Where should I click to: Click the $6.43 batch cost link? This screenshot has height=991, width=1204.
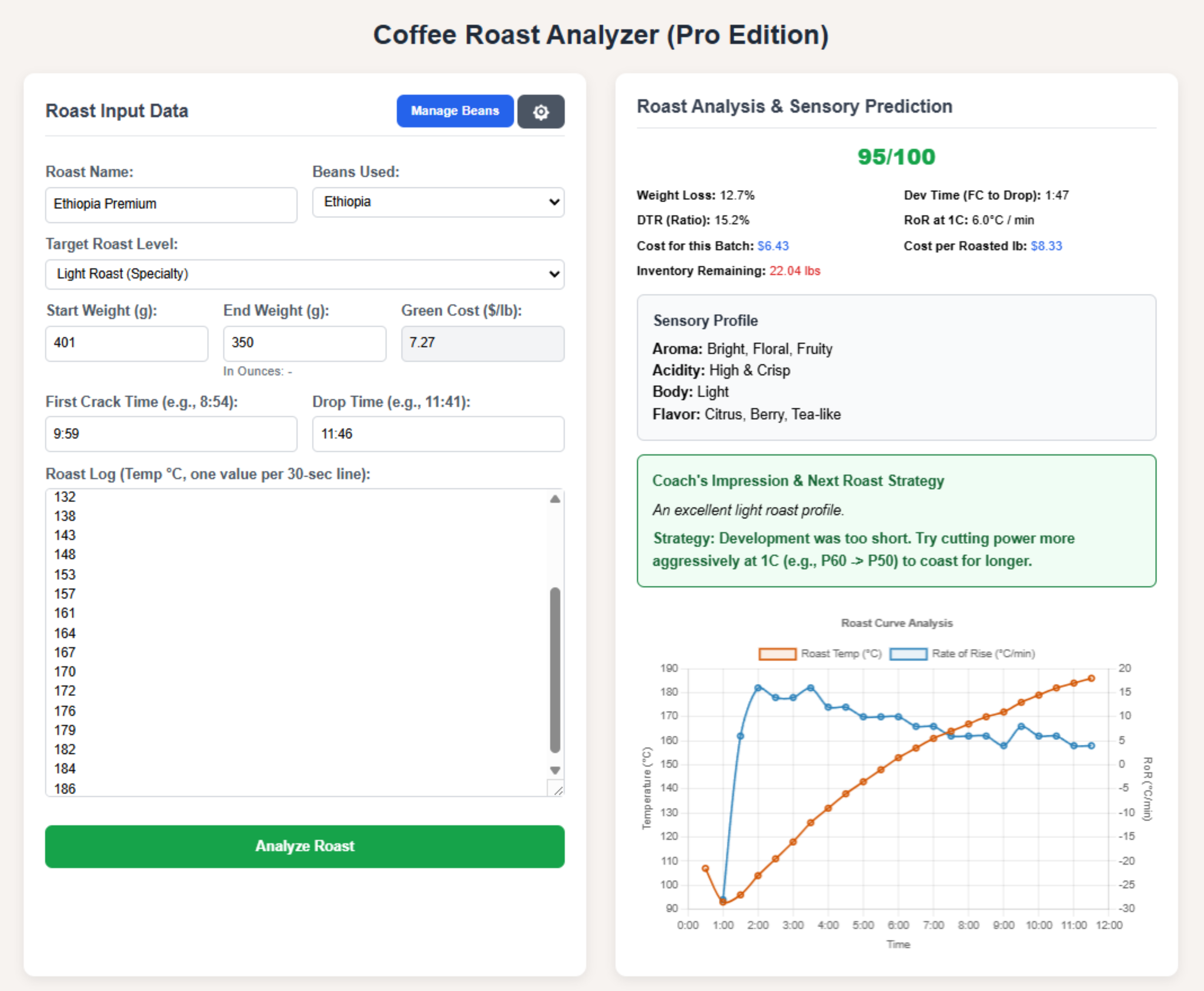(x=773, y=246)
